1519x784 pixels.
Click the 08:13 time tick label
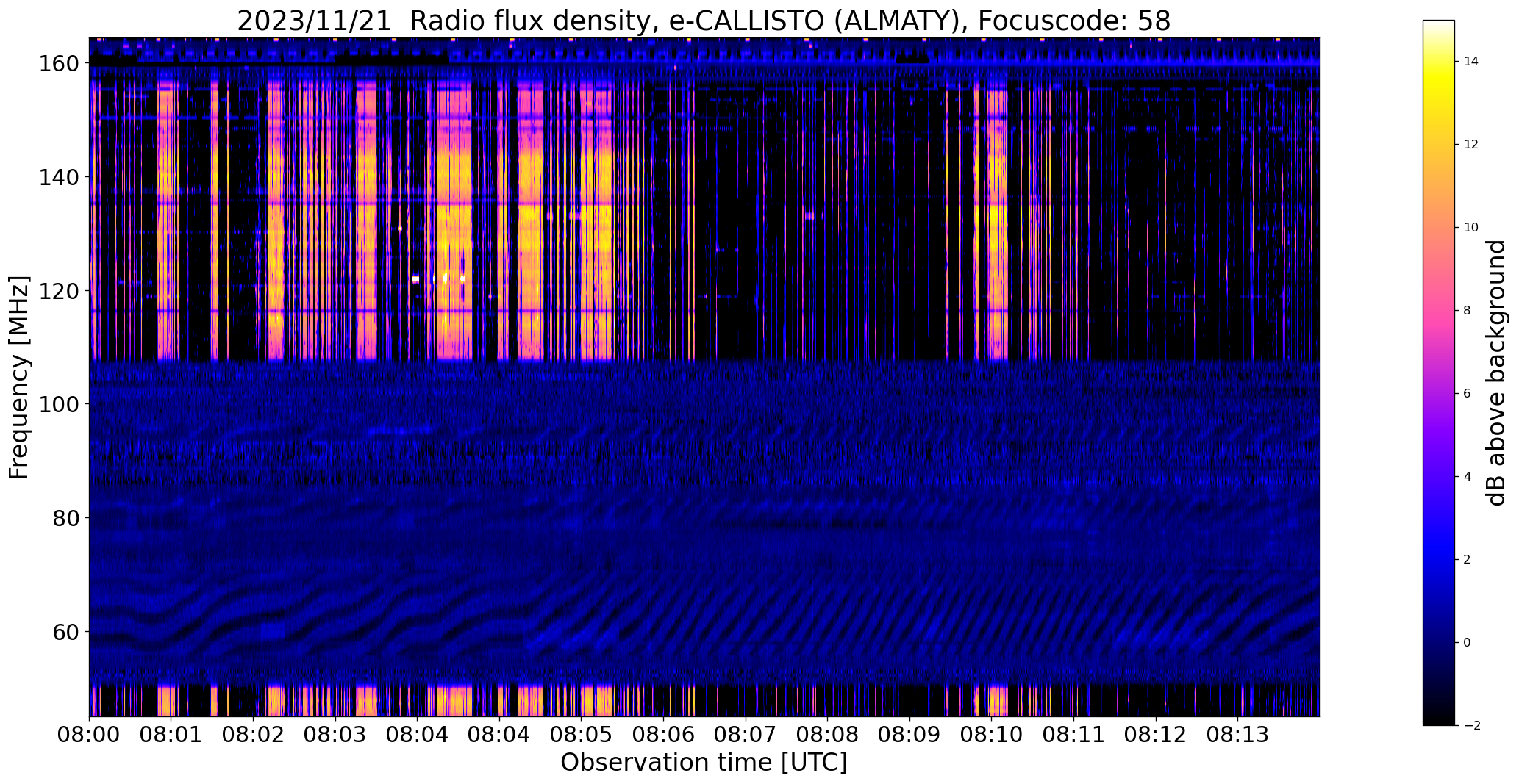pyautogui.click(x=1237, y=735)
